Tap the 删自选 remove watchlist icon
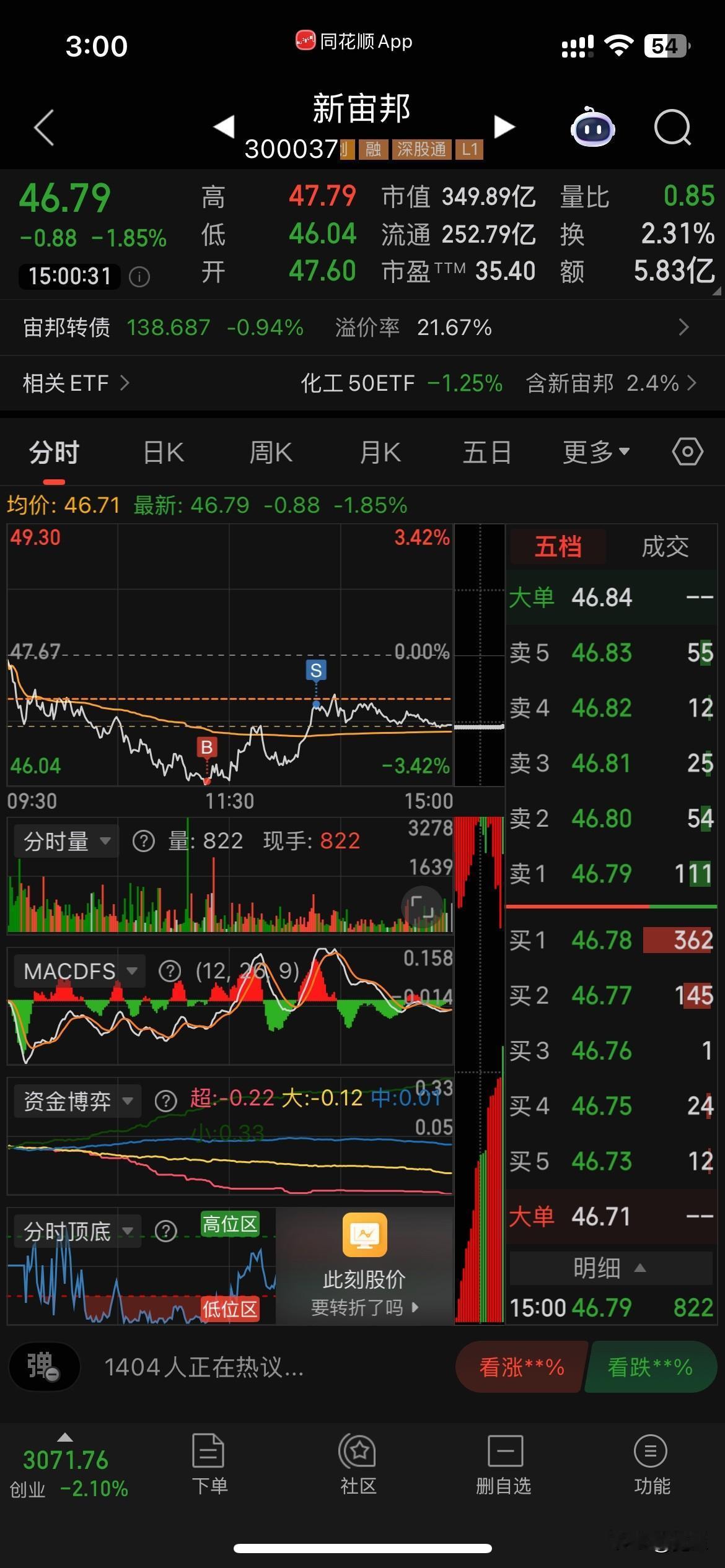 click(x=504, y=1465)
